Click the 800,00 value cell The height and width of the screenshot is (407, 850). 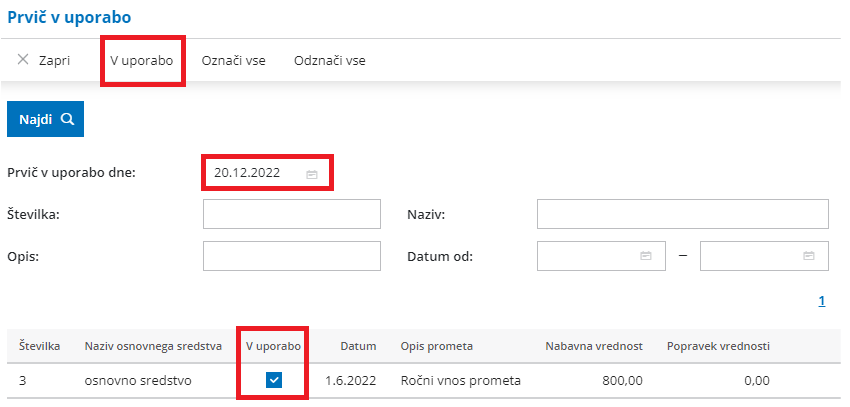tap(622, 381)
